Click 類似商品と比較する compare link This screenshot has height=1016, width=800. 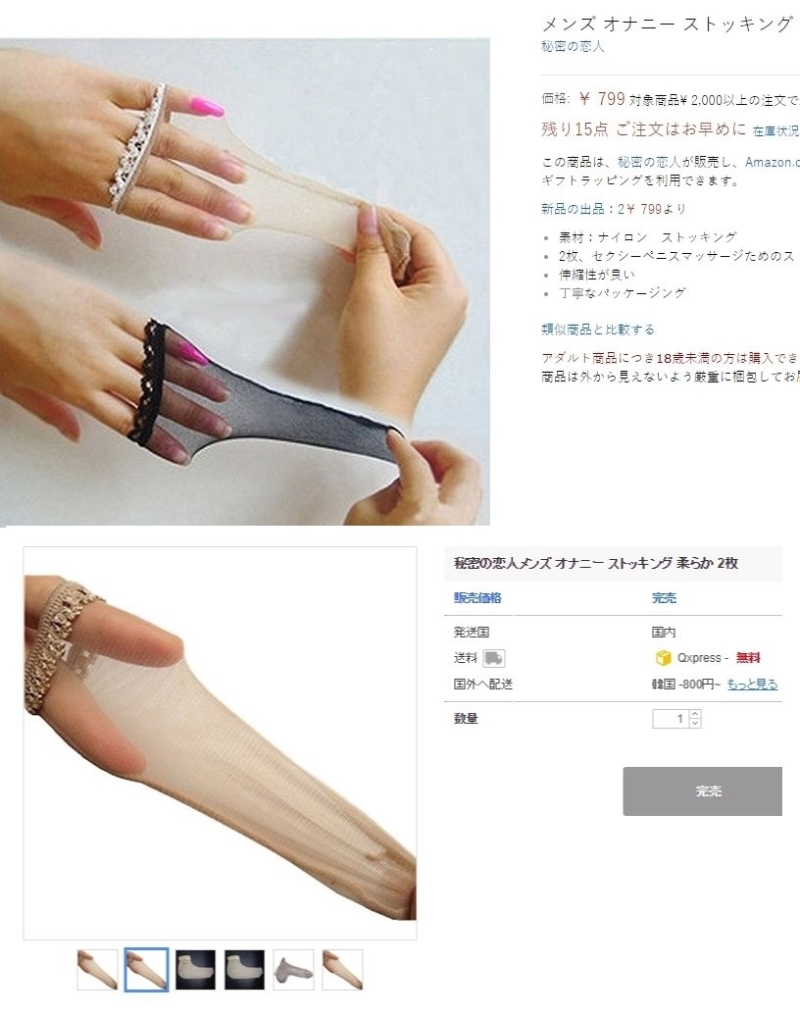coord(597,329)
